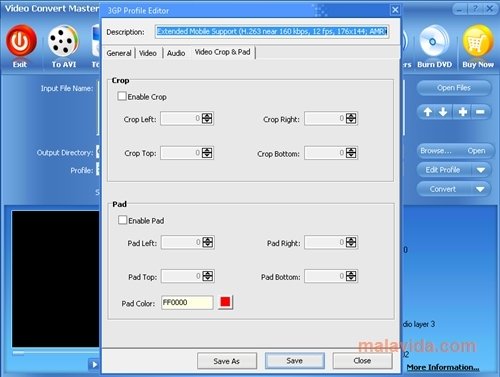Open the More Information link
The height and width of the screenshot is (377, 500).
(443, 367)
